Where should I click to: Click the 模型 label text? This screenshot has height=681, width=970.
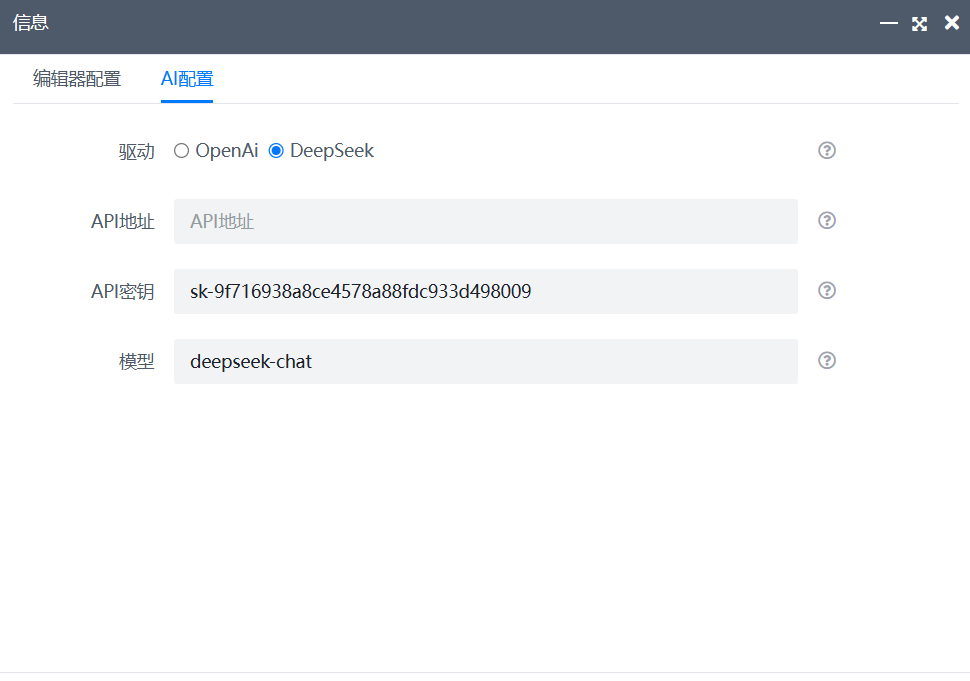tap(136, 361)
